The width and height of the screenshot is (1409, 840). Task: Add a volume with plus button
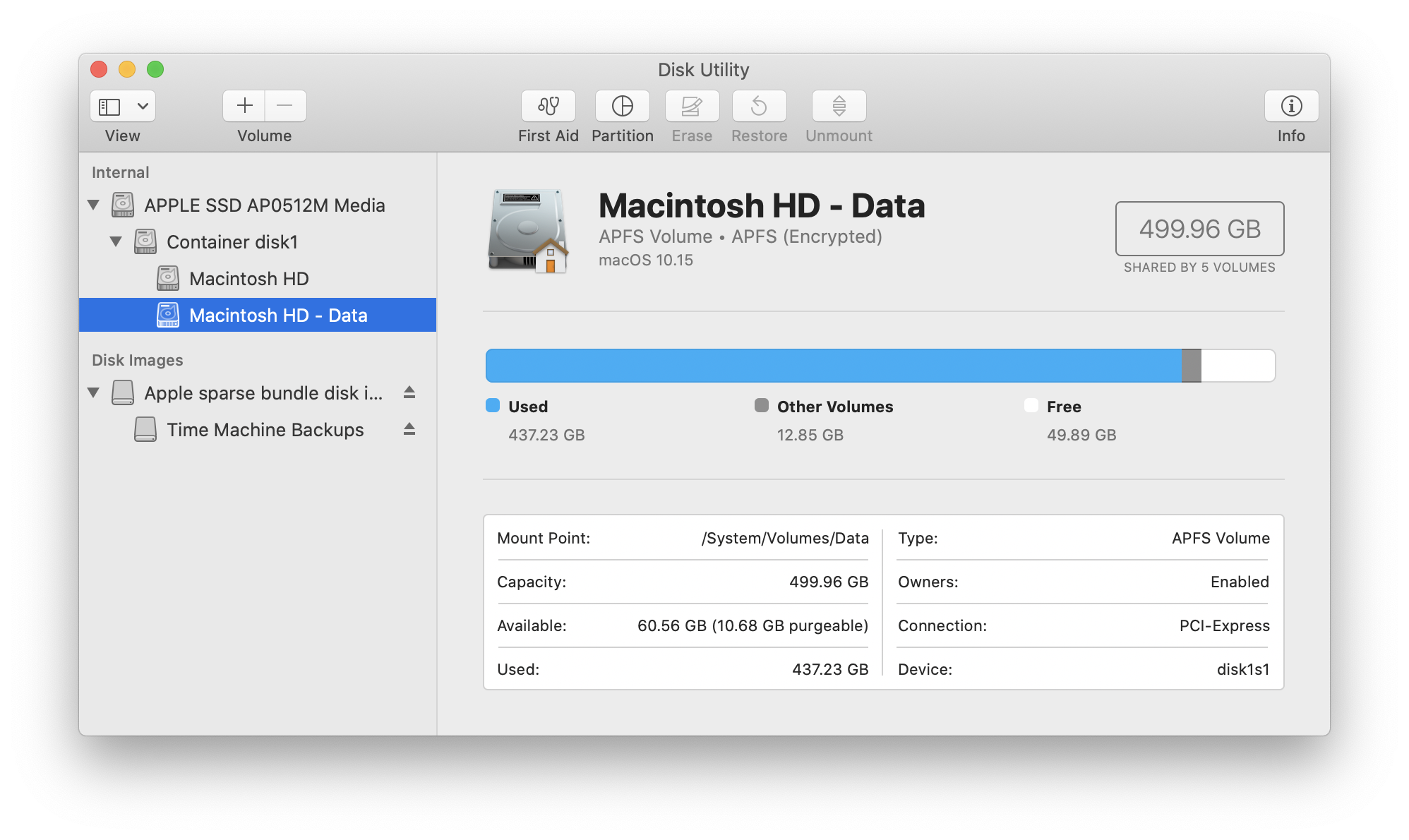click(244, 106)
